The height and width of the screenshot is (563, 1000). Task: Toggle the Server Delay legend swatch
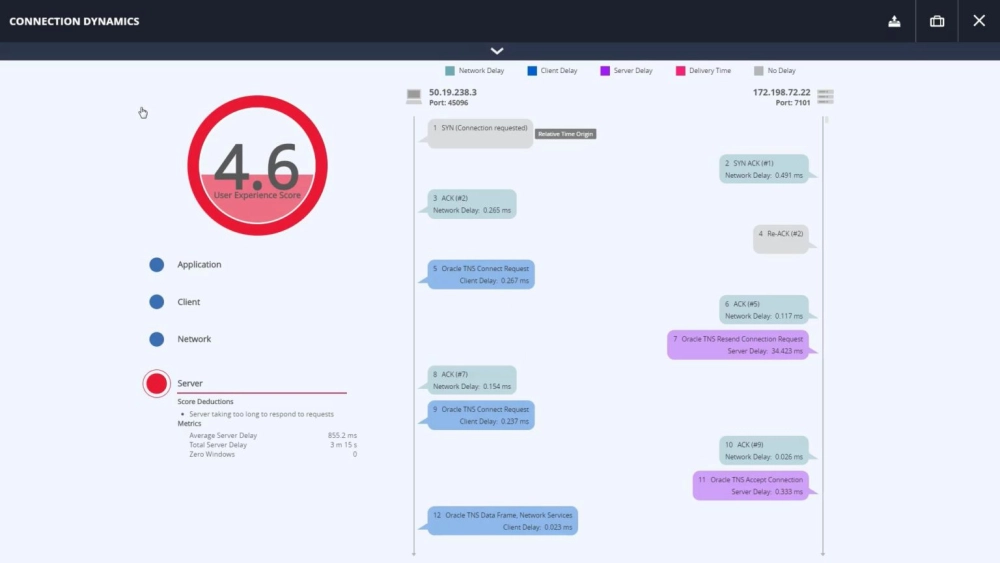605,71
